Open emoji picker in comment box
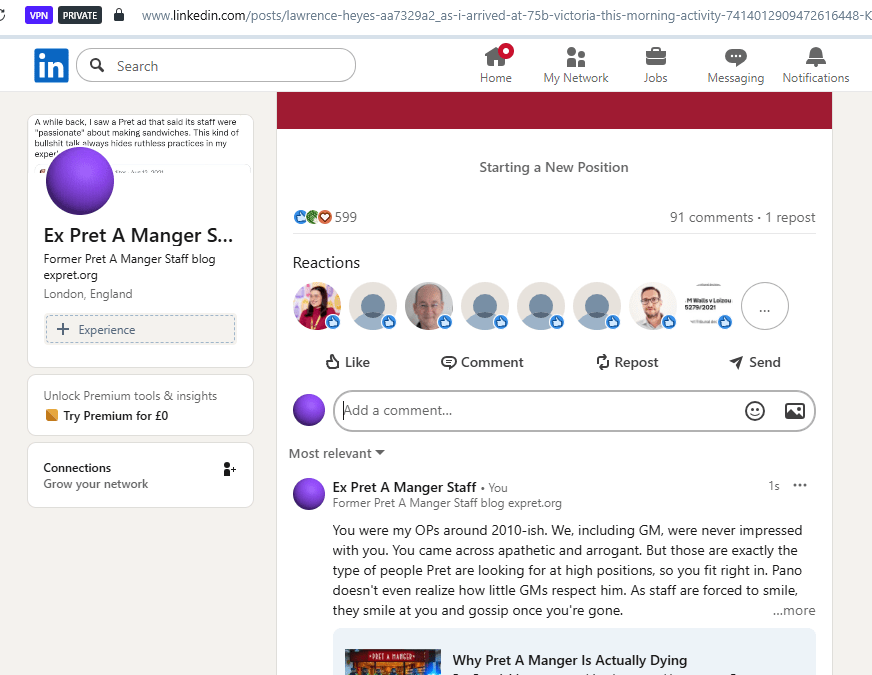The height and width of the screenshot is (675, 872). pos(755,410)
